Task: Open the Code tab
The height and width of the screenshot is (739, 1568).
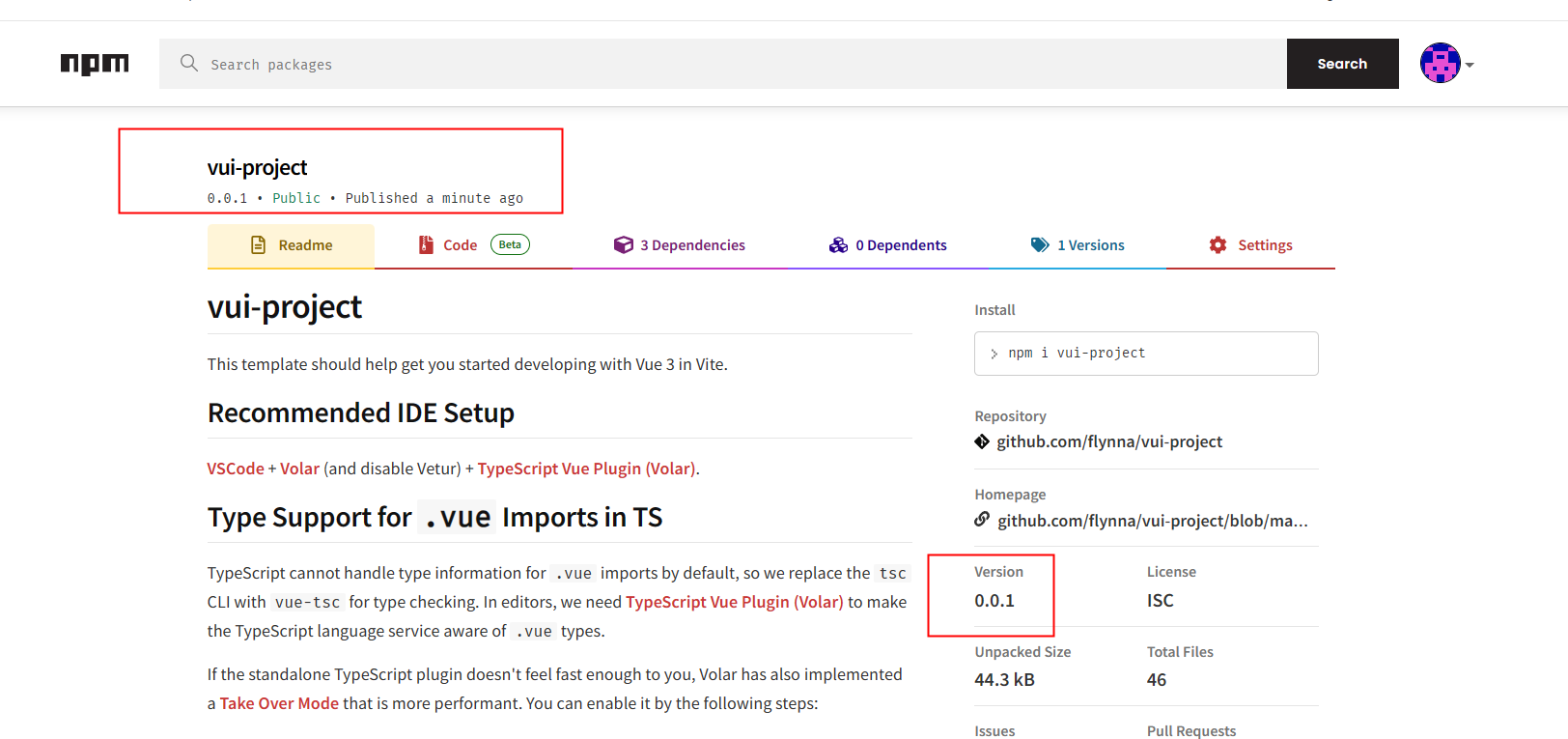Action: click(473, 245)
